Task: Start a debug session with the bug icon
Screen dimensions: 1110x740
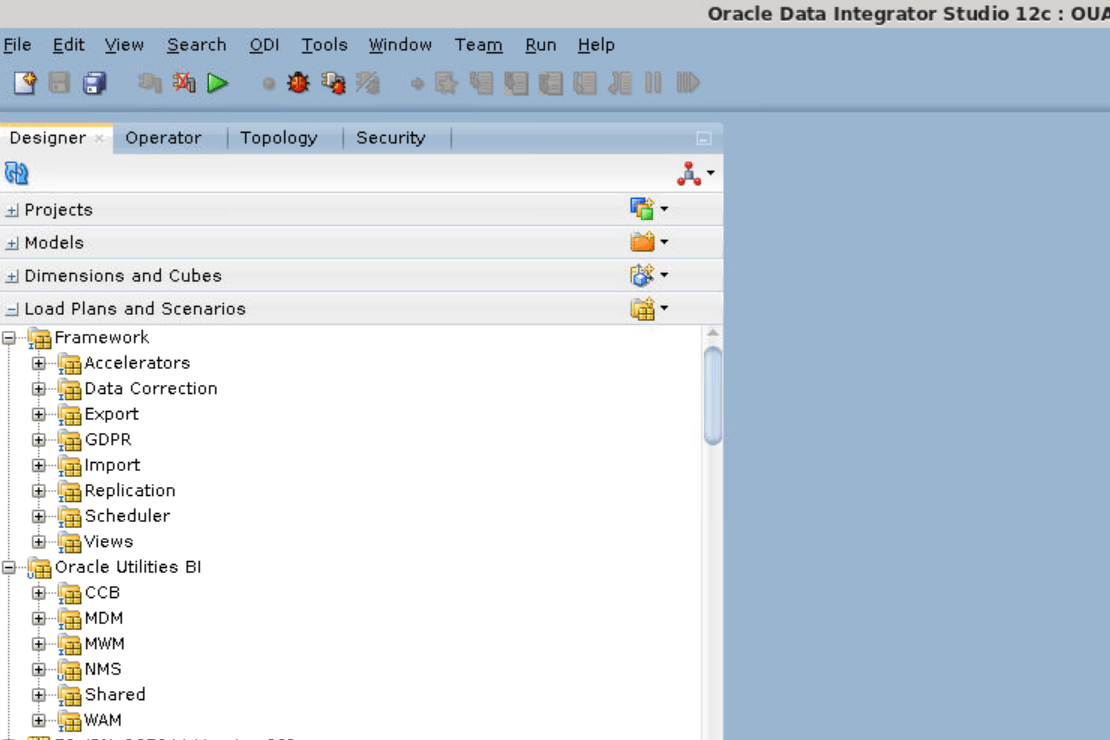Action: [297, 83]
